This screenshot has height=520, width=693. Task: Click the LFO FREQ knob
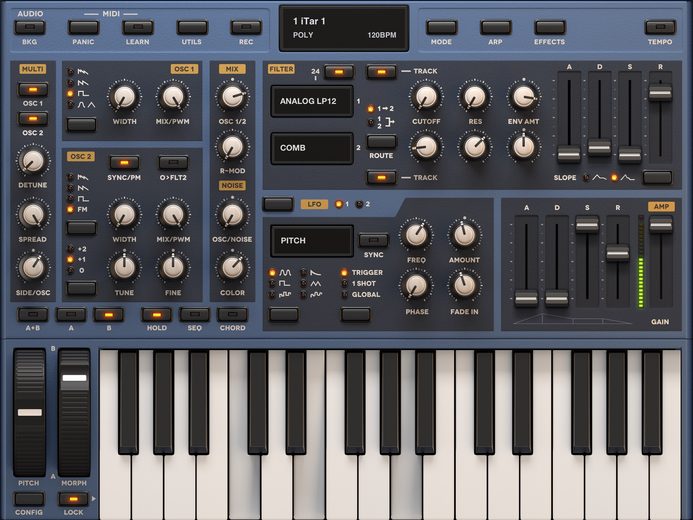416,235
